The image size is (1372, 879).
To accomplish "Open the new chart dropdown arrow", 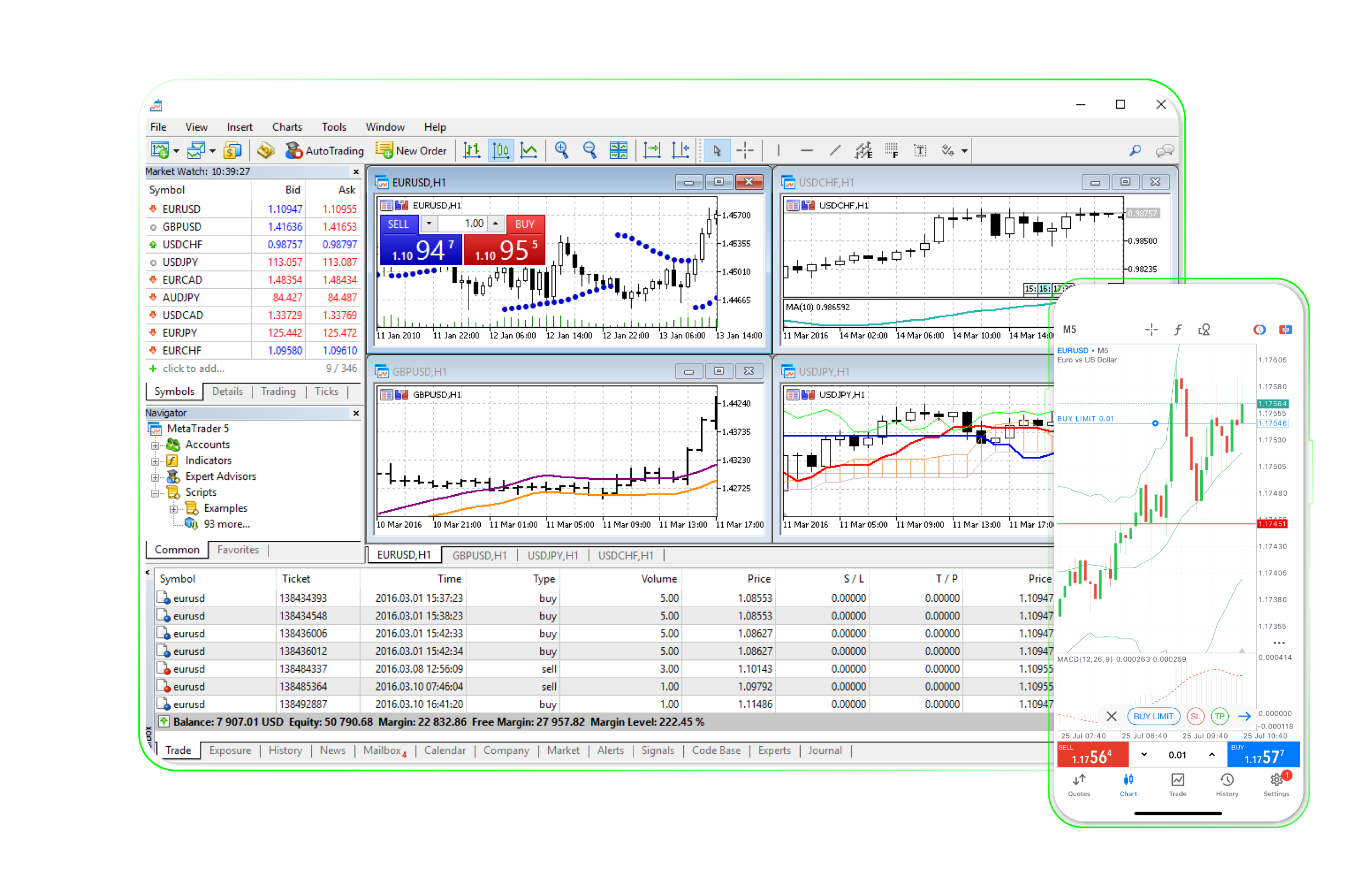I will tap(176, 151).
